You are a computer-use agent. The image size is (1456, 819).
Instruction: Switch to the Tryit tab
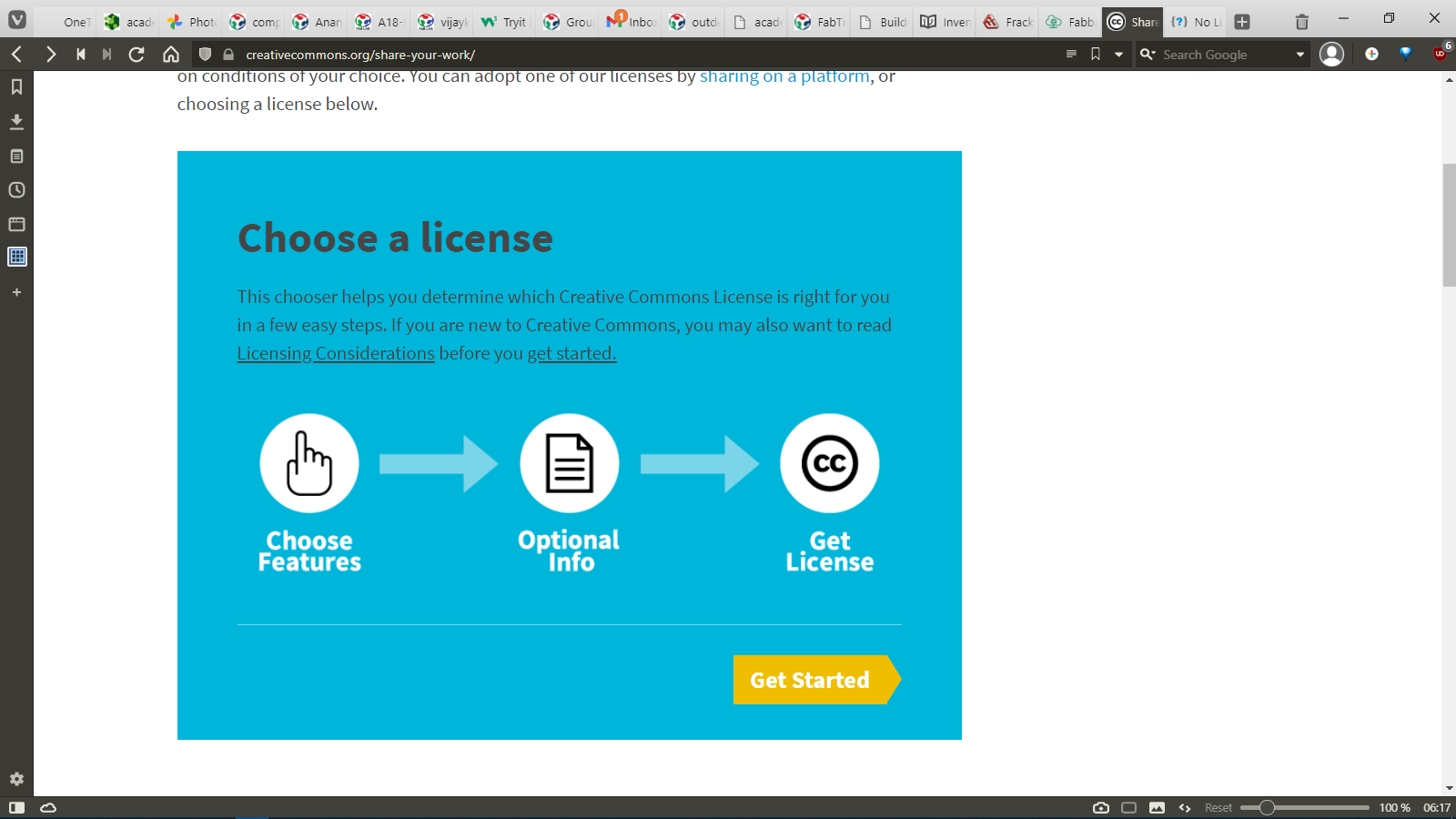click(505, 22)
